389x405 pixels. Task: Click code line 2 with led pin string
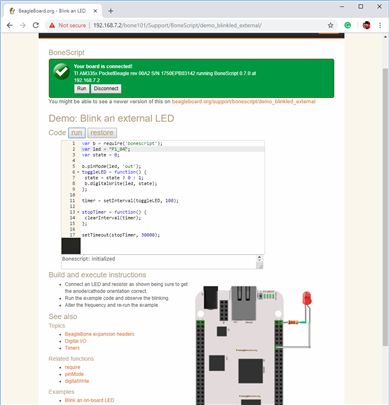[173, 149]
